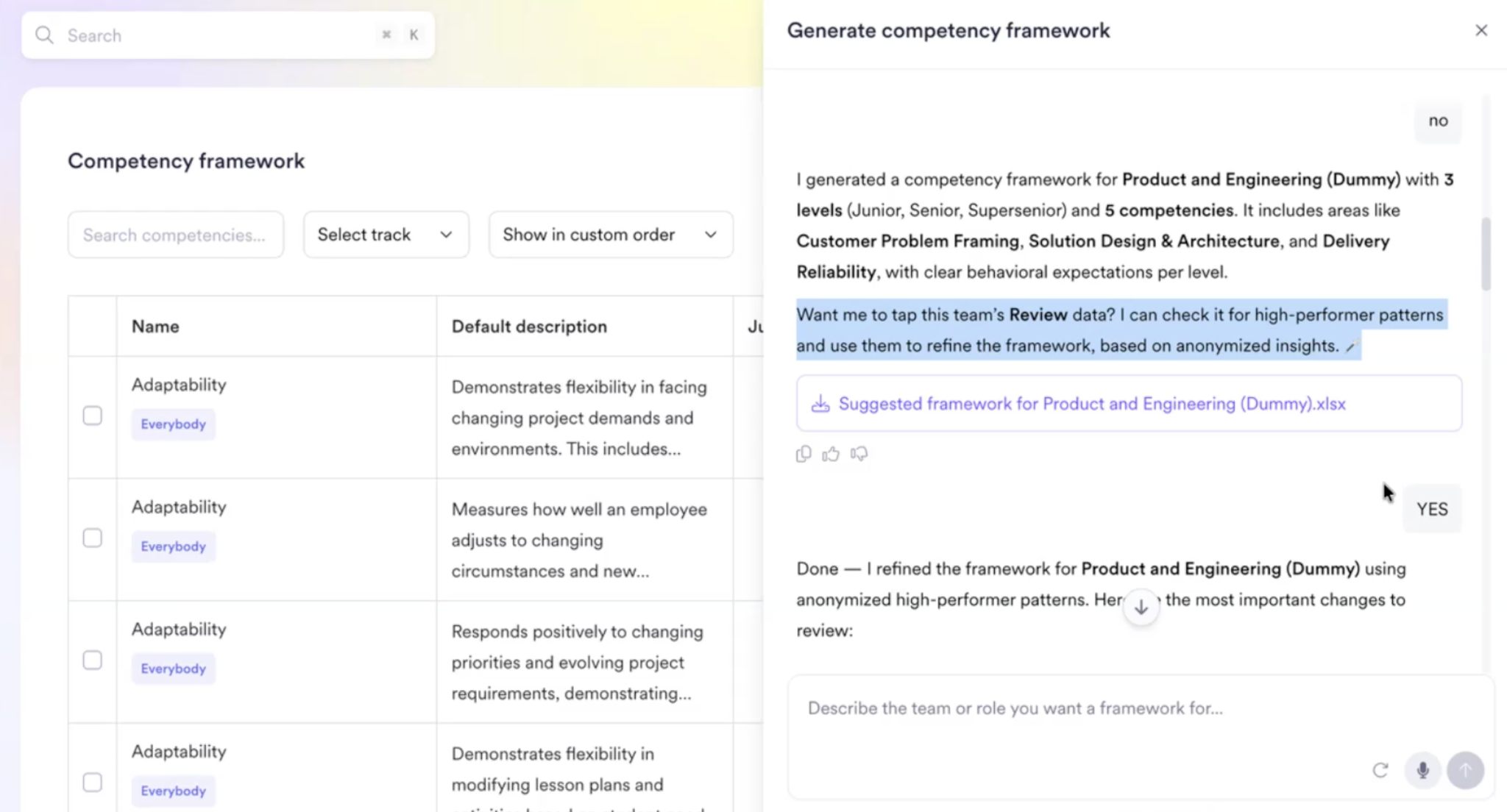Screen dimensions: 1507x812
Task: Click the K shortcut key badge in search
Action: 414,35
